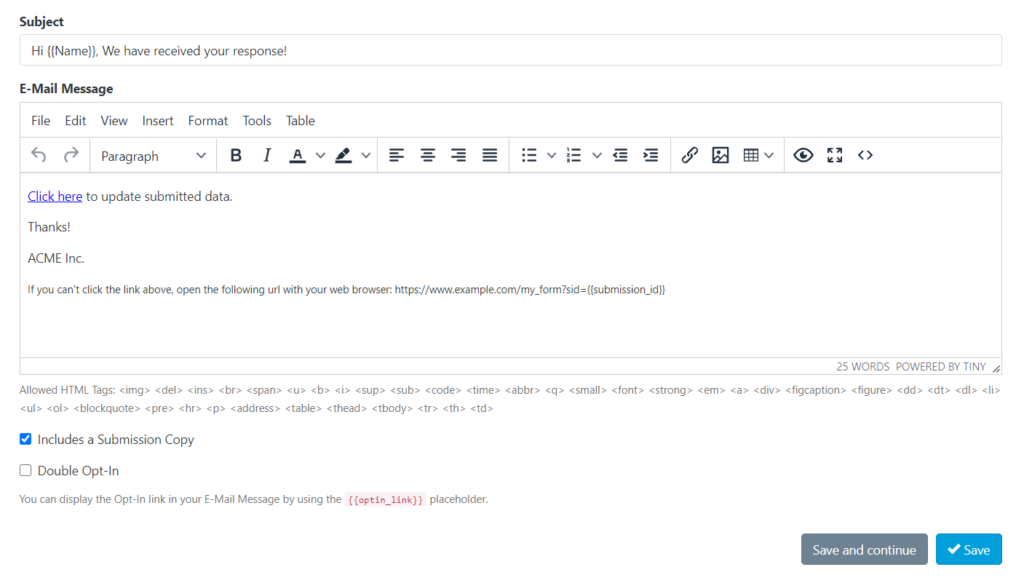The width and height of the screenshot is (1024, 583).
Task: Expand the table dropdown in the toolbar
Action: [x=768, y=155]
